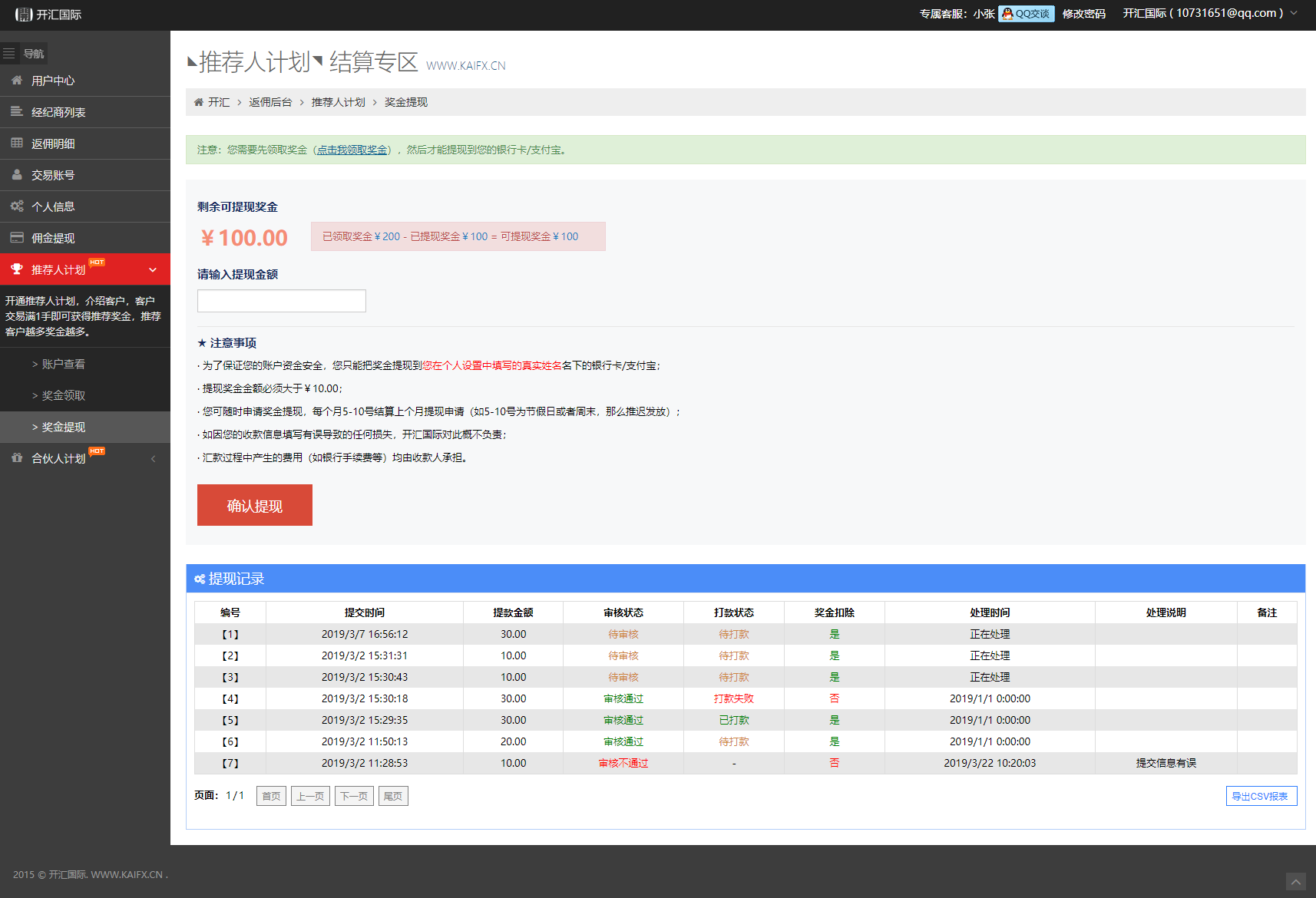Click breadcrumb link 返佣后台

click(270, 102)
